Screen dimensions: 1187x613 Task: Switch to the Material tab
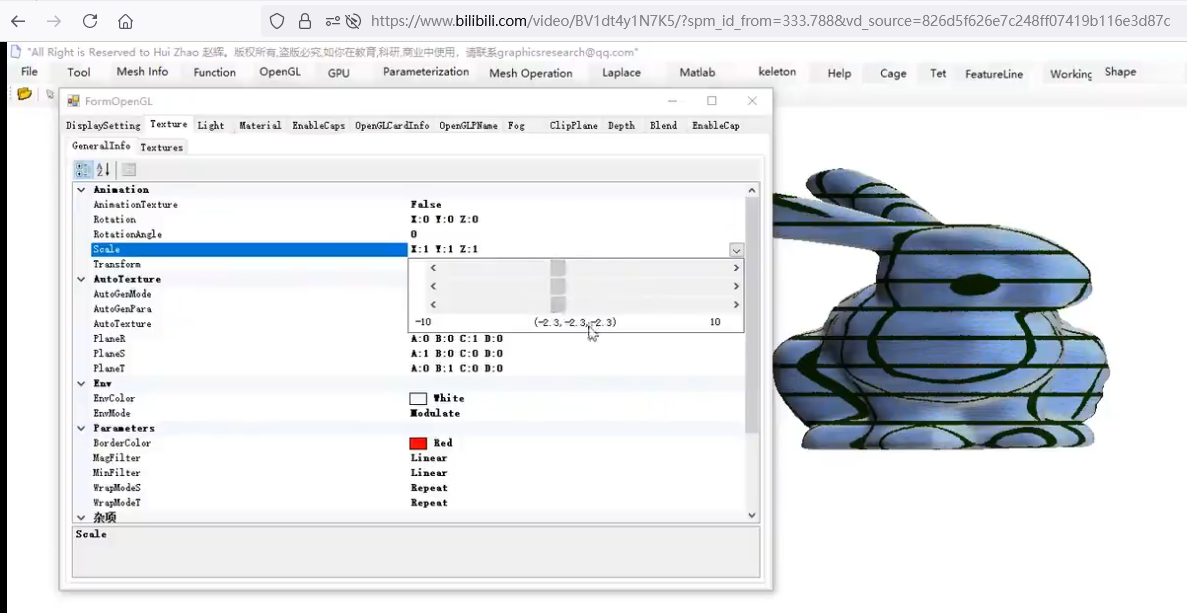(260, 126)
